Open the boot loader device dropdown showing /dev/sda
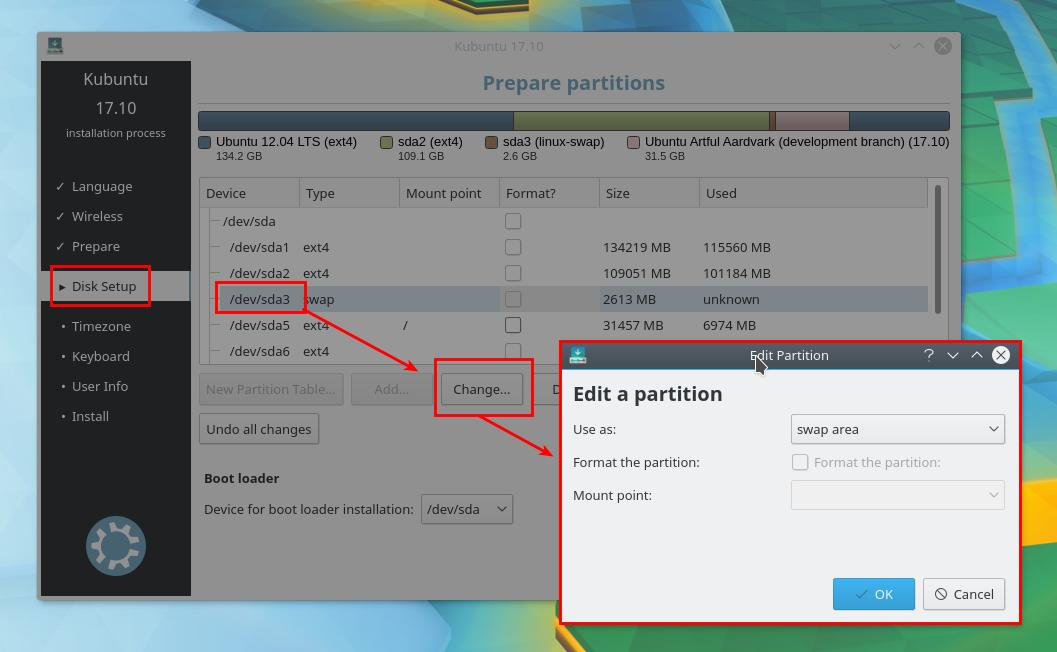Viewport: 1057px width, 652px height. click(x=467, y=509)
